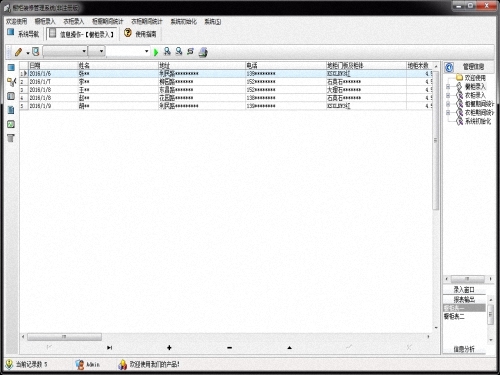Viewport: 500px width, 375px height.
Task: Open the 系统初始化 menu
Action: pos(184,22)
